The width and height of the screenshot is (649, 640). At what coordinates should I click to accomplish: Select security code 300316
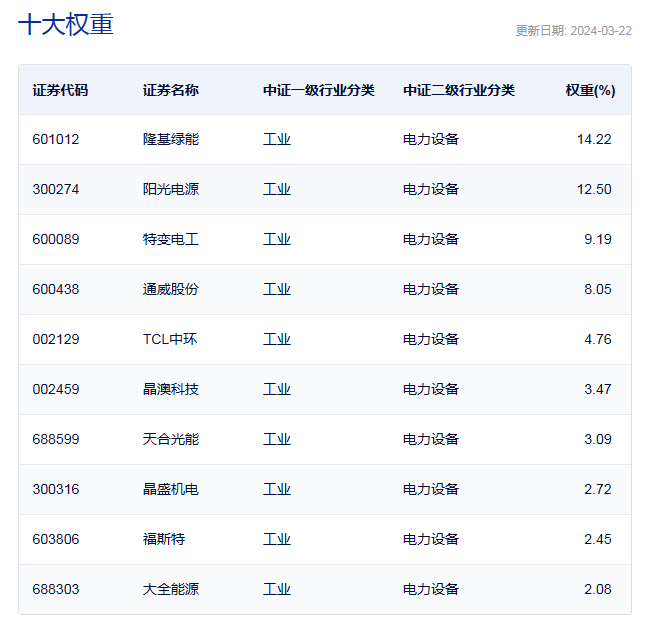(55, 489)
